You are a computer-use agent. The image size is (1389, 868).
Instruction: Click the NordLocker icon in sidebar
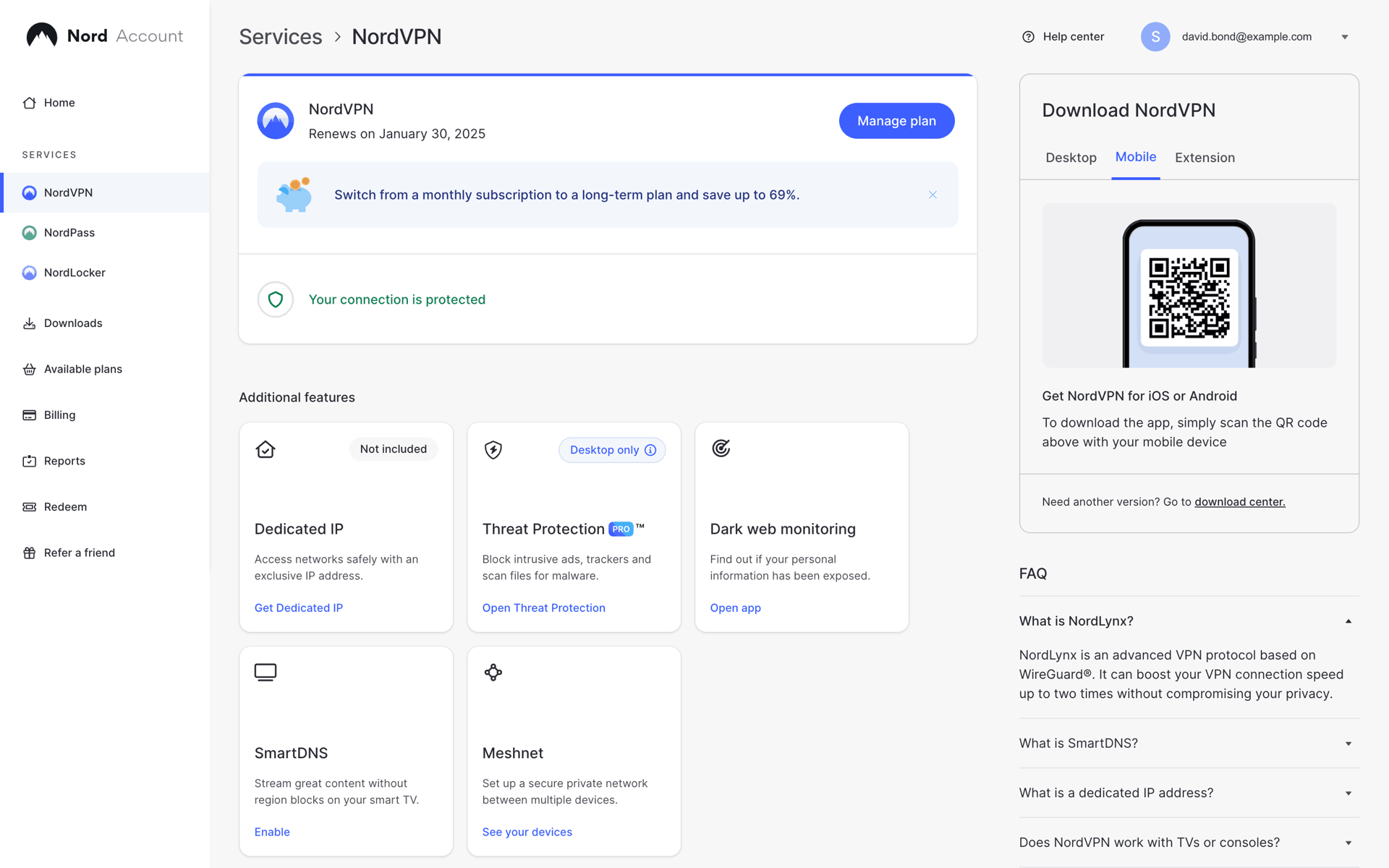coord(29,273)
